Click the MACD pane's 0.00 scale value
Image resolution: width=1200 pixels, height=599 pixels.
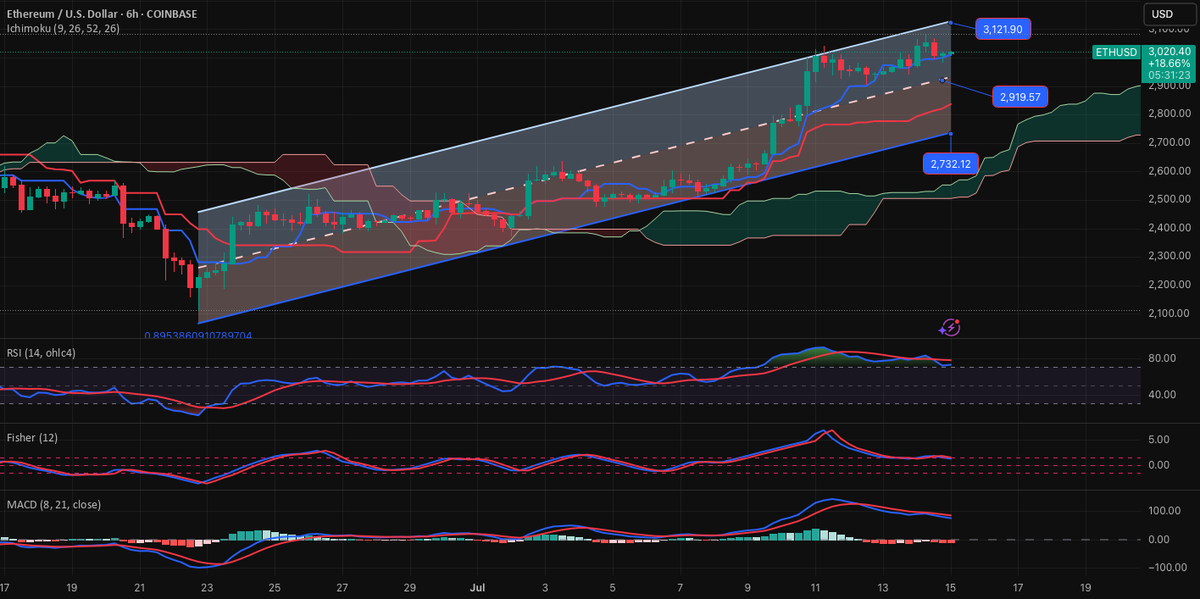point(1160,539)
